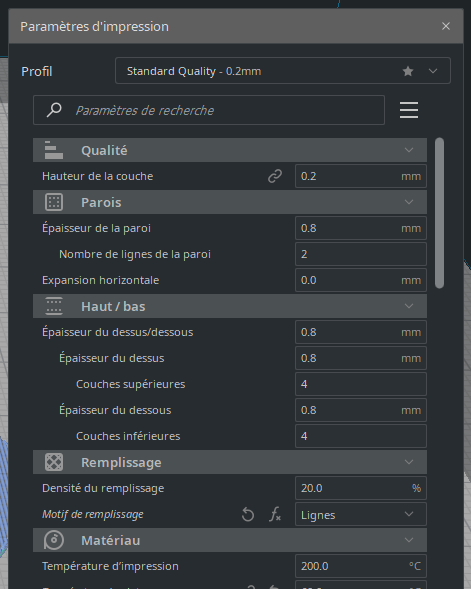Edit the Expansion horizontale value

click(361, 280)
